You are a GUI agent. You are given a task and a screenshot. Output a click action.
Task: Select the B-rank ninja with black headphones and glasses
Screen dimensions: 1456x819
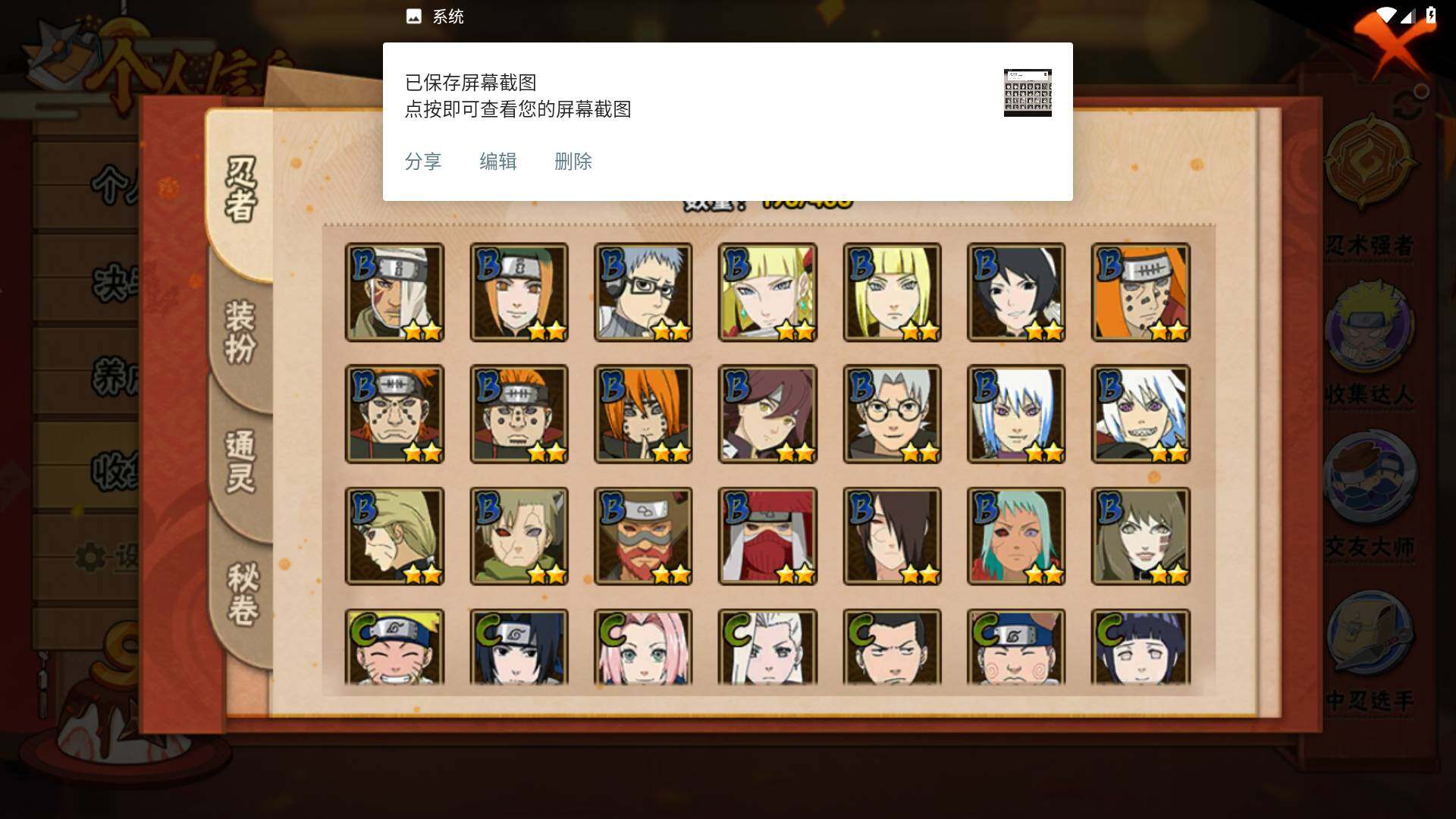643,292
